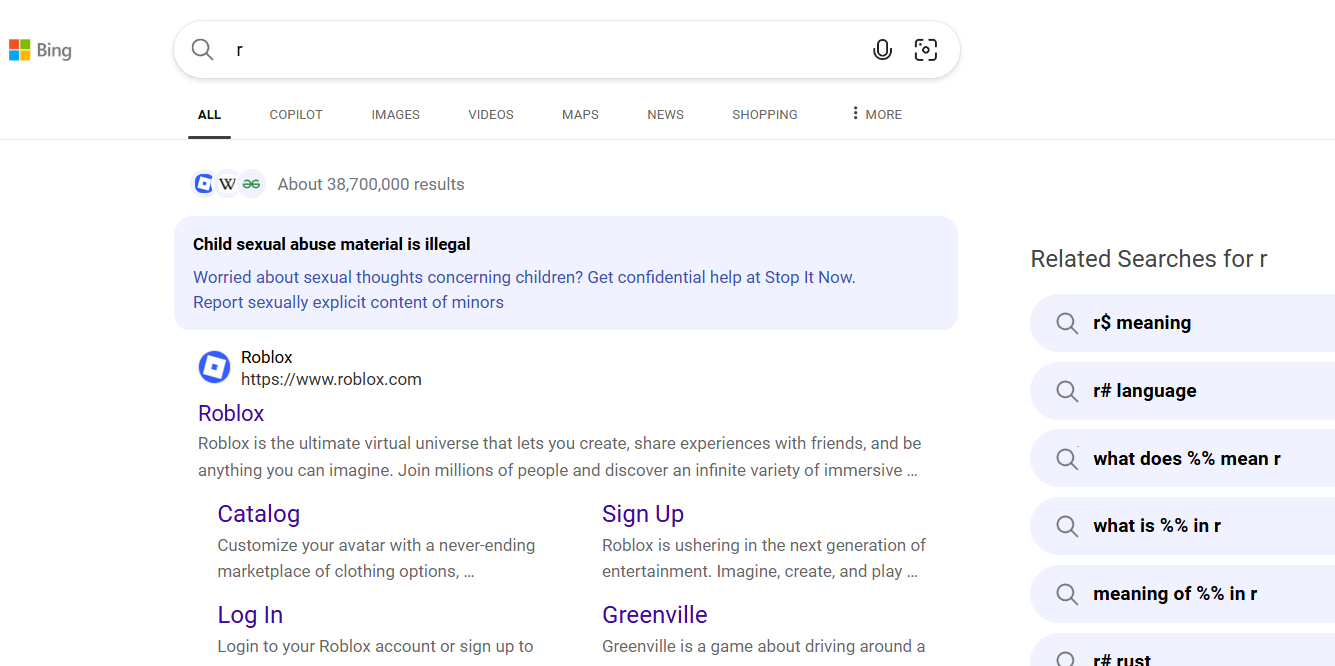
Task: Click magnifier icon beside "r$ meaning"
Action: pyautogui.click(x=1067, y=323)
